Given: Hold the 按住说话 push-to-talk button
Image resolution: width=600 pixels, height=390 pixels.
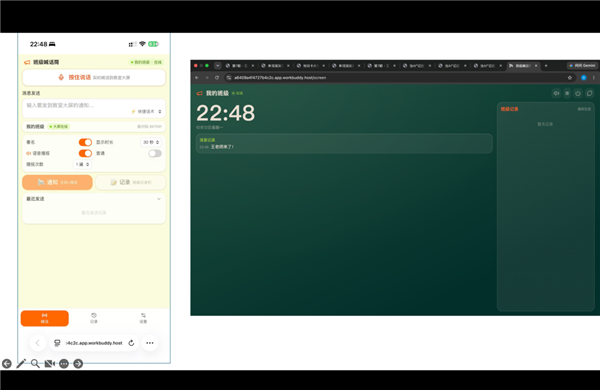Looking at the screenshot, I should (94, 77).
